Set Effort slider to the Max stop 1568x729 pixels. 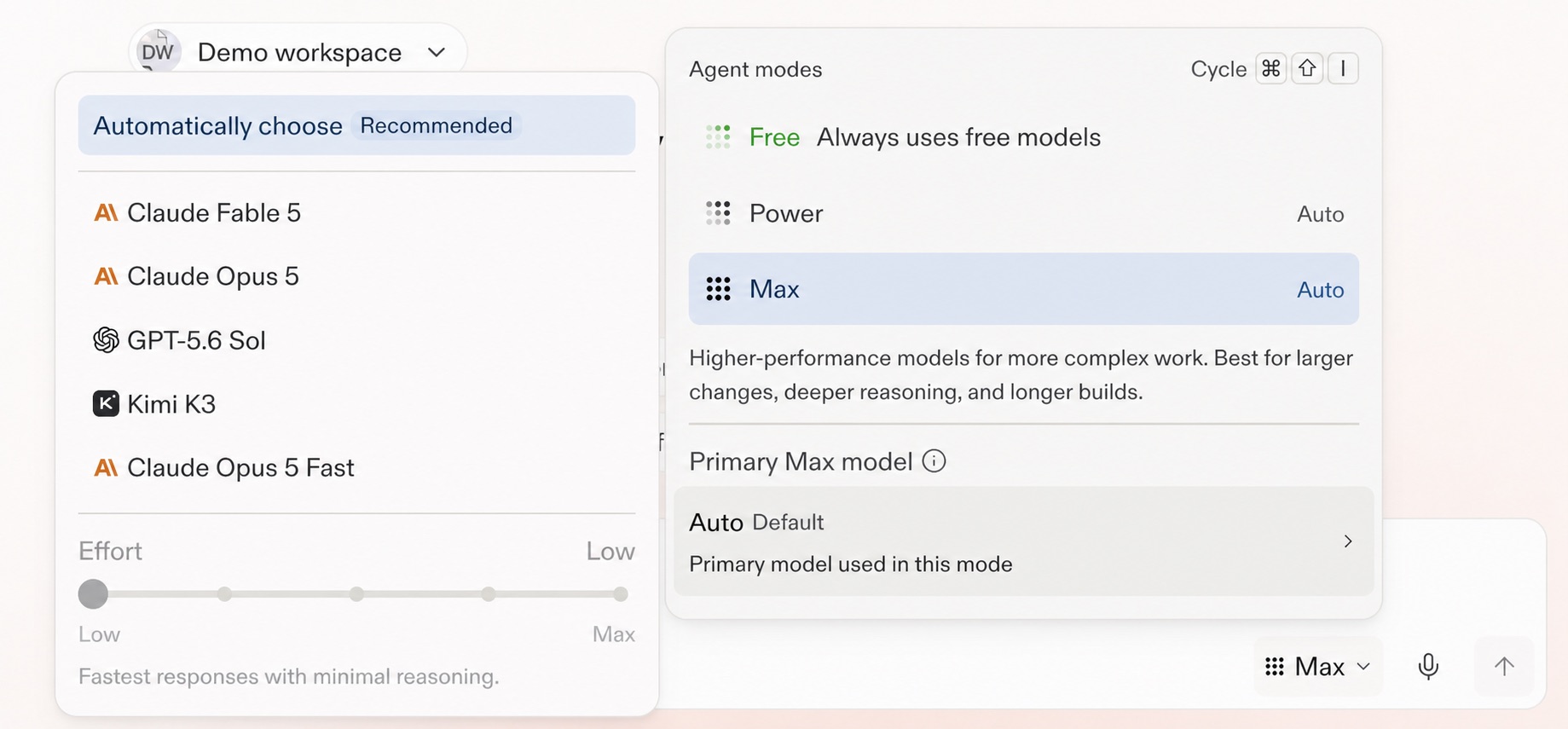621,594
